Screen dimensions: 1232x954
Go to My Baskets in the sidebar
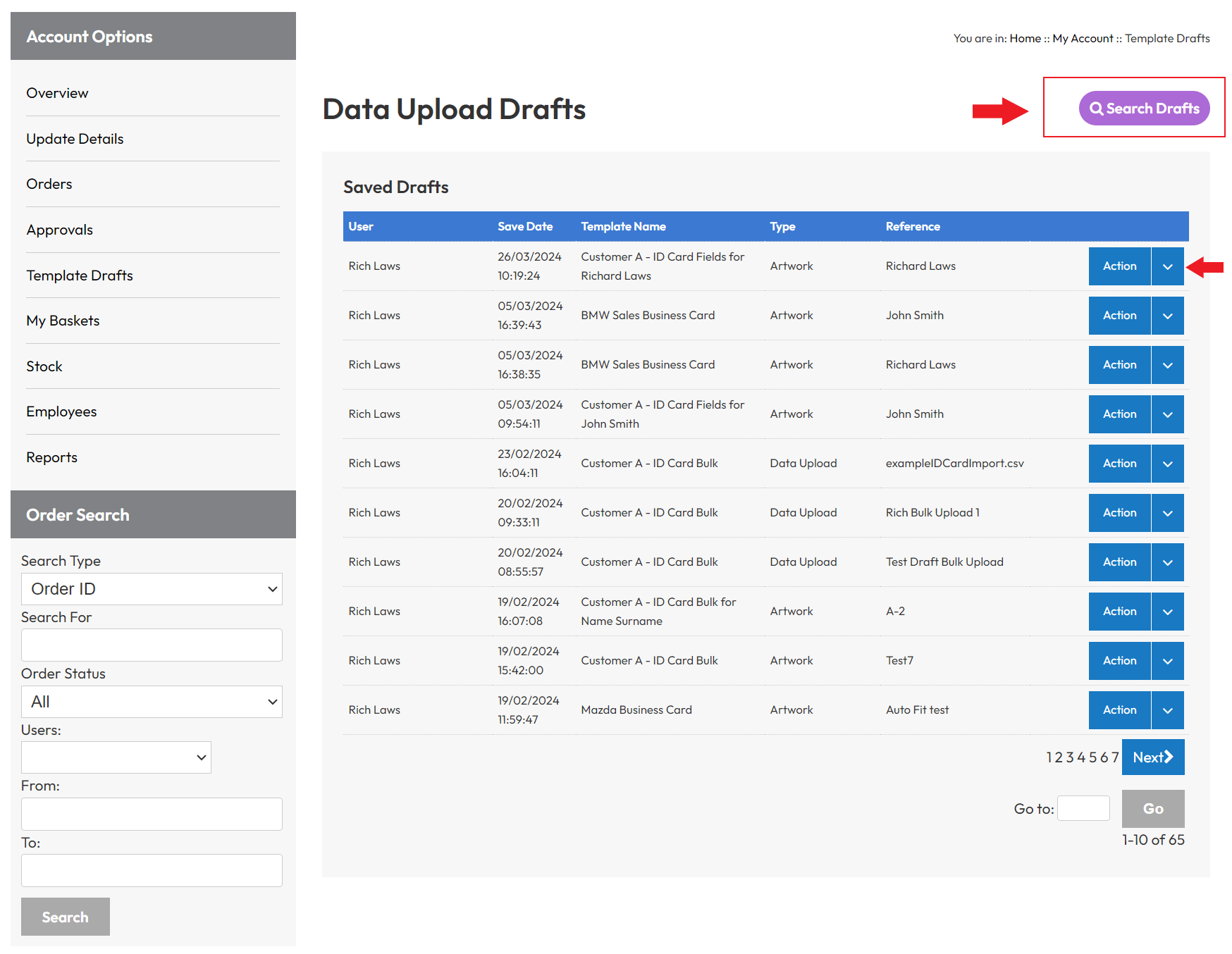63,321
